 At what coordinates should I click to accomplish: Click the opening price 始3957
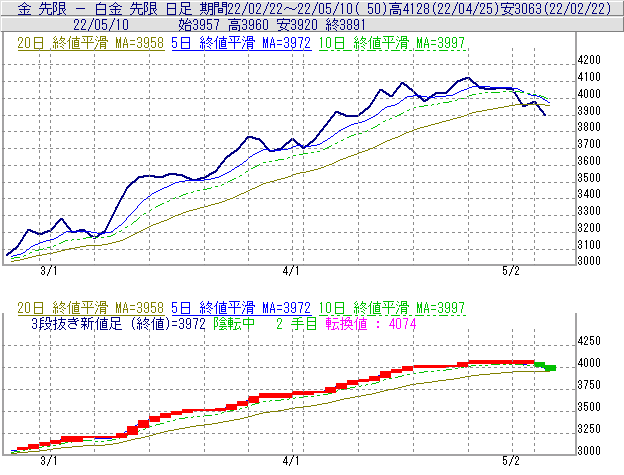(x=199, y=25)
